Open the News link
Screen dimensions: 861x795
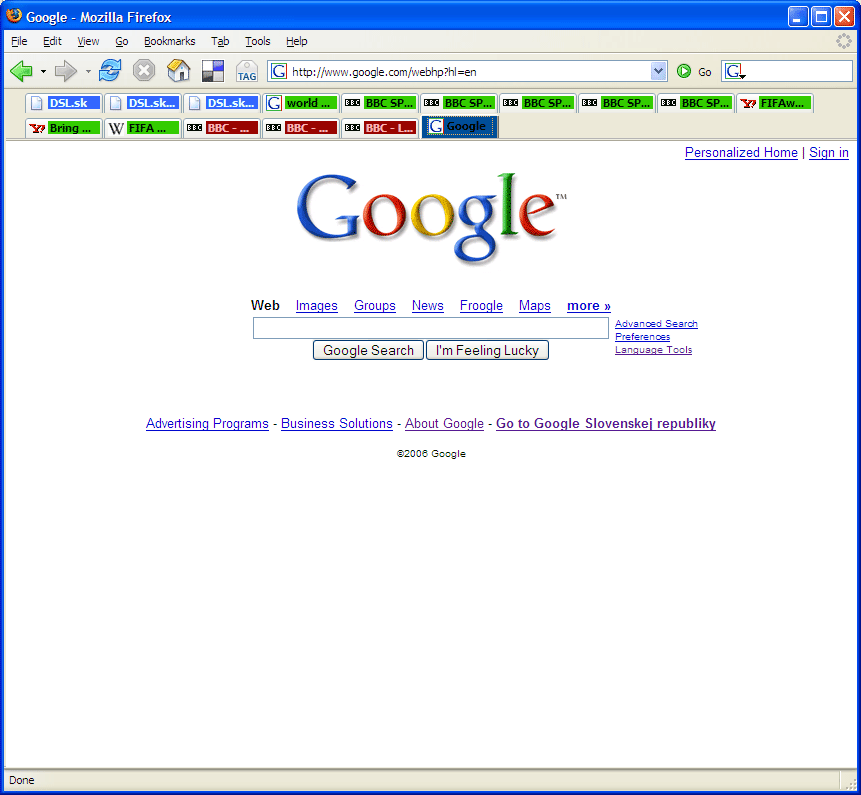pos(428,306)
